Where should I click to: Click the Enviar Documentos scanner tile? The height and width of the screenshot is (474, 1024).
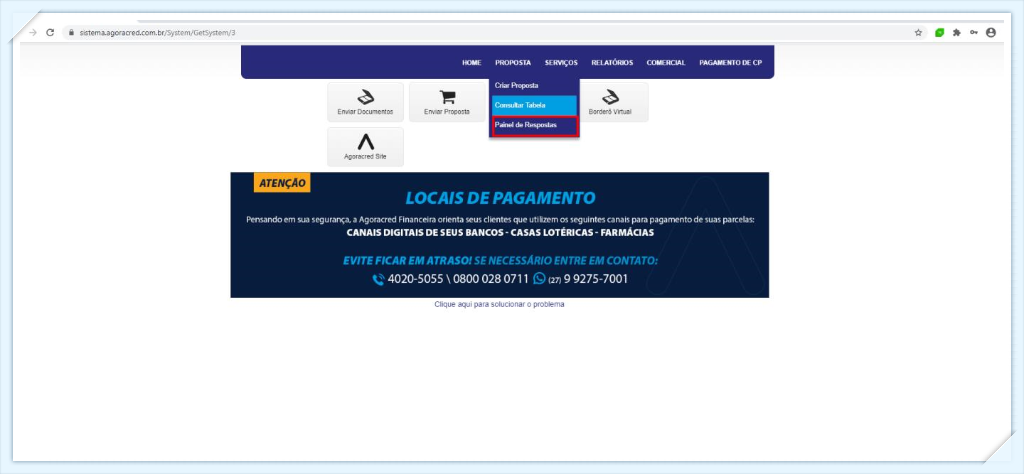[x=365, y=102]
